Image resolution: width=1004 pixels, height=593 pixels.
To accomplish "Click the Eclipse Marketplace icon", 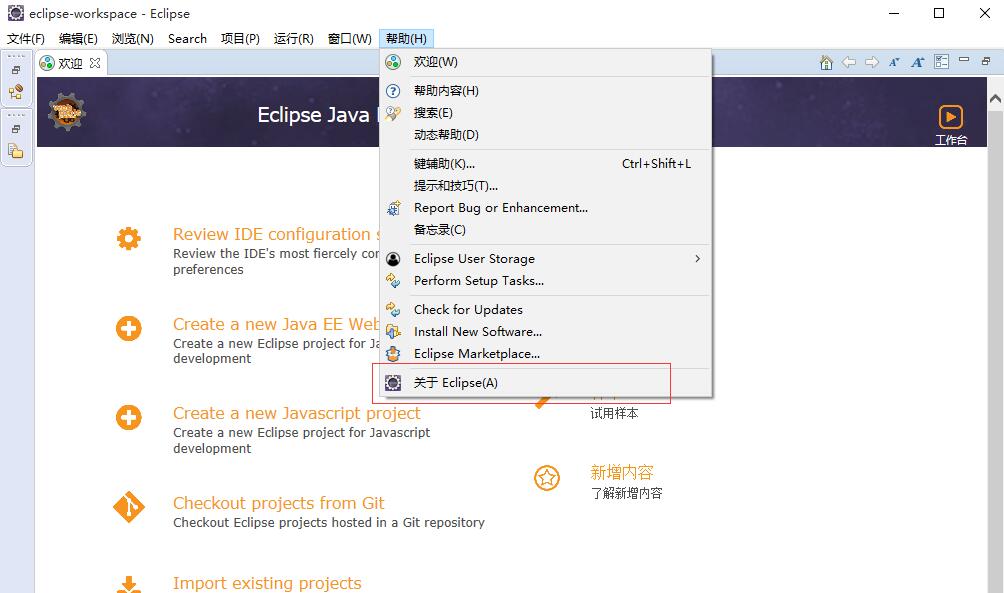I will click(x=393, y=353).
